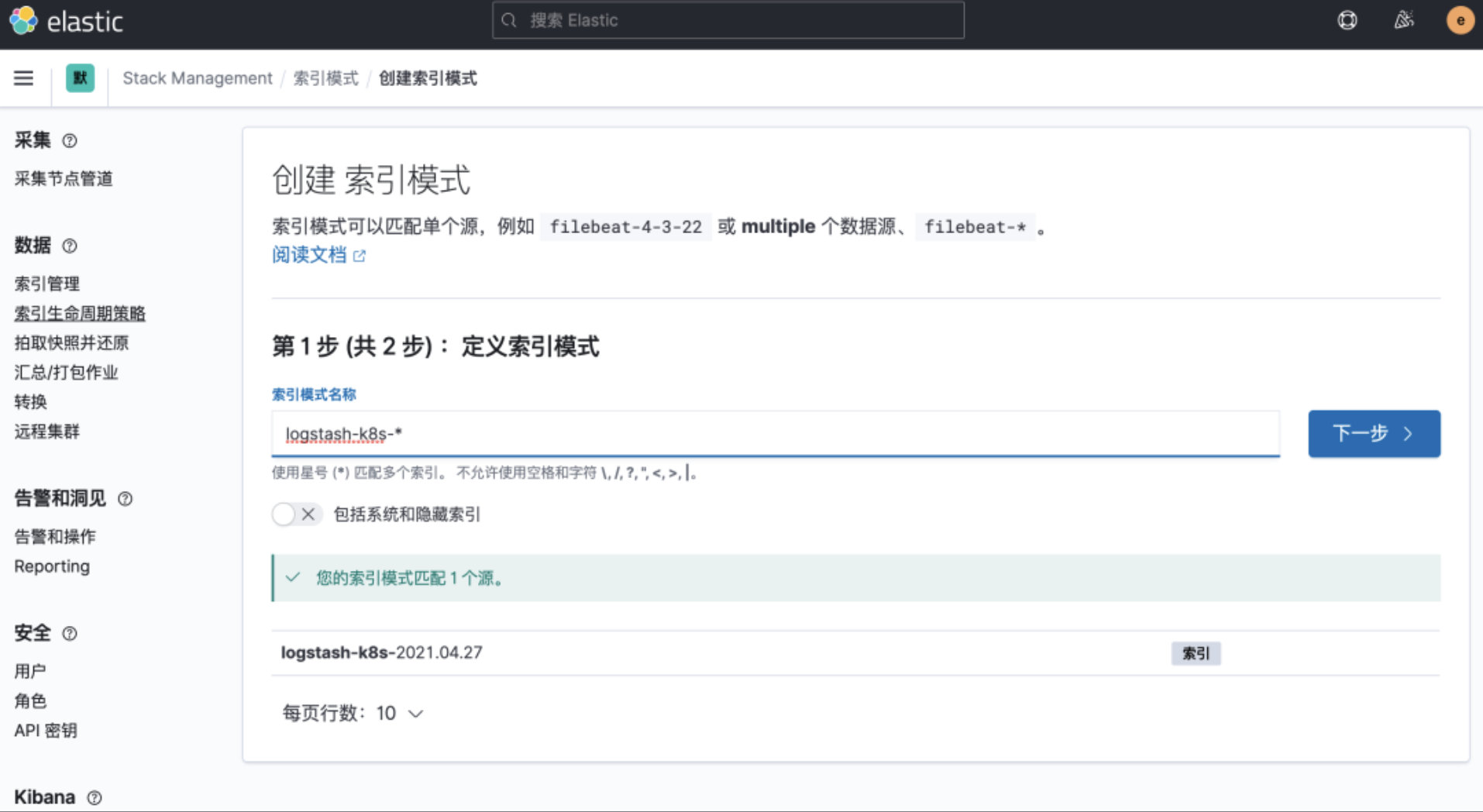Open the 下一步 chevron control
The image size is (1483, 812).
click(1408, 434)
